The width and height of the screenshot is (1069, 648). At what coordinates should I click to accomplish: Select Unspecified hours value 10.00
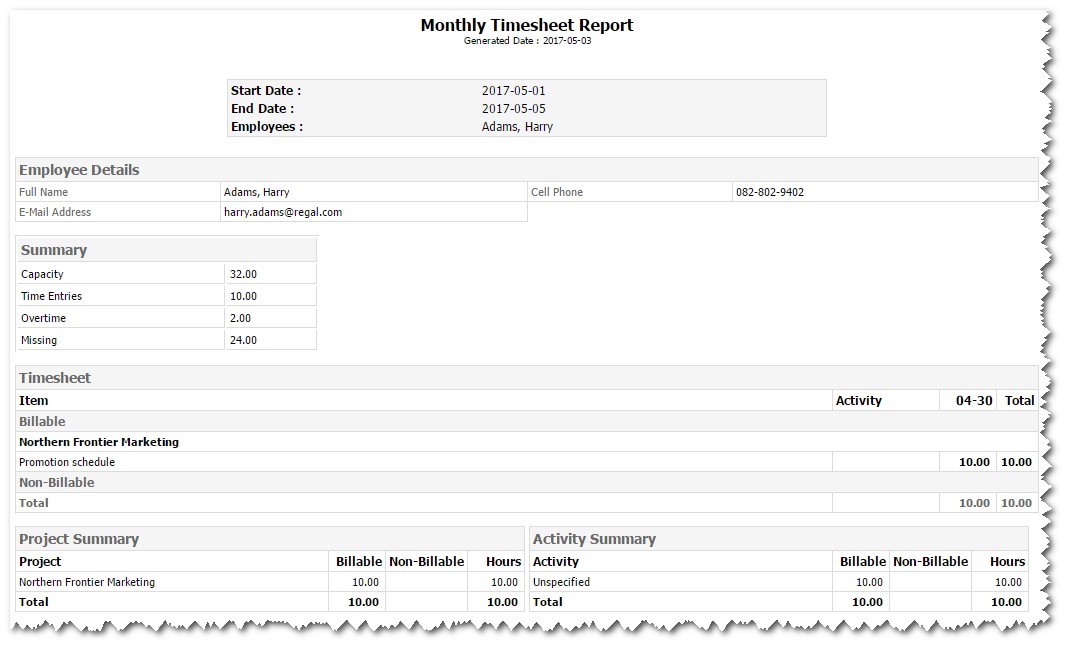click(x=1008, y=583)
